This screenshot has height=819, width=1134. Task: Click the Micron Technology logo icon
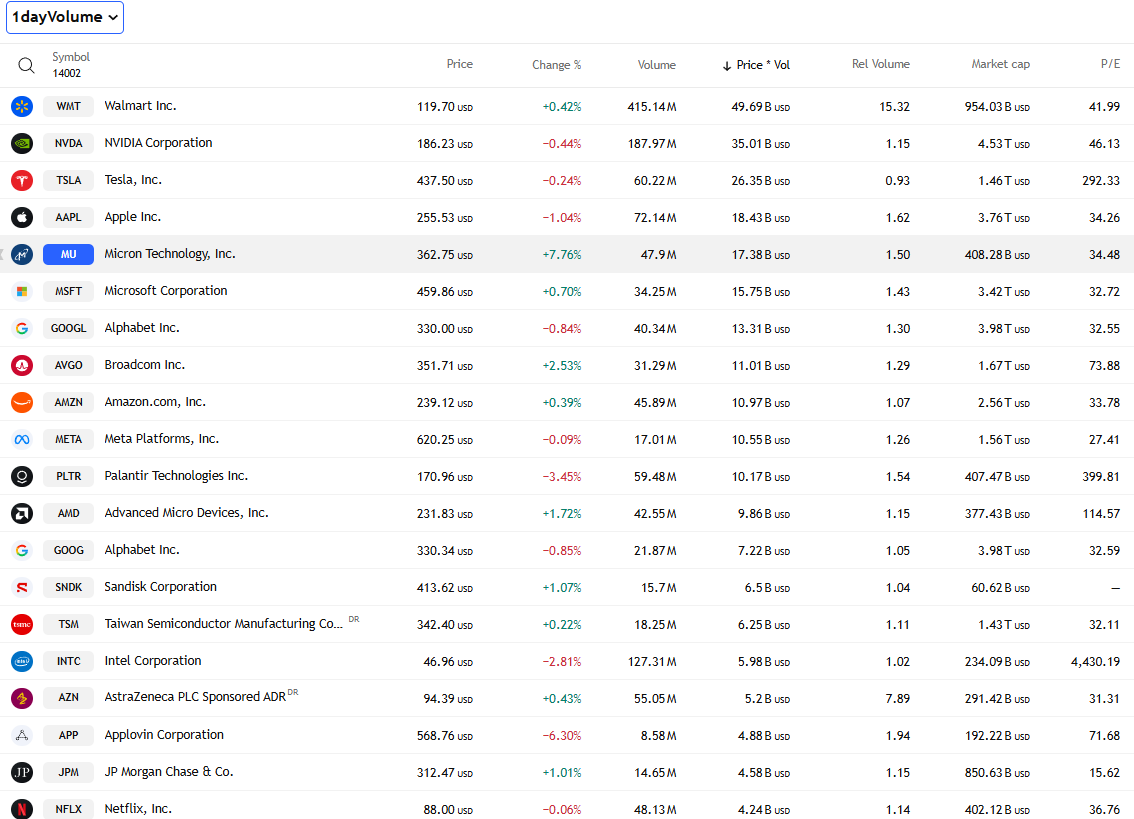[x=22, y=254]
